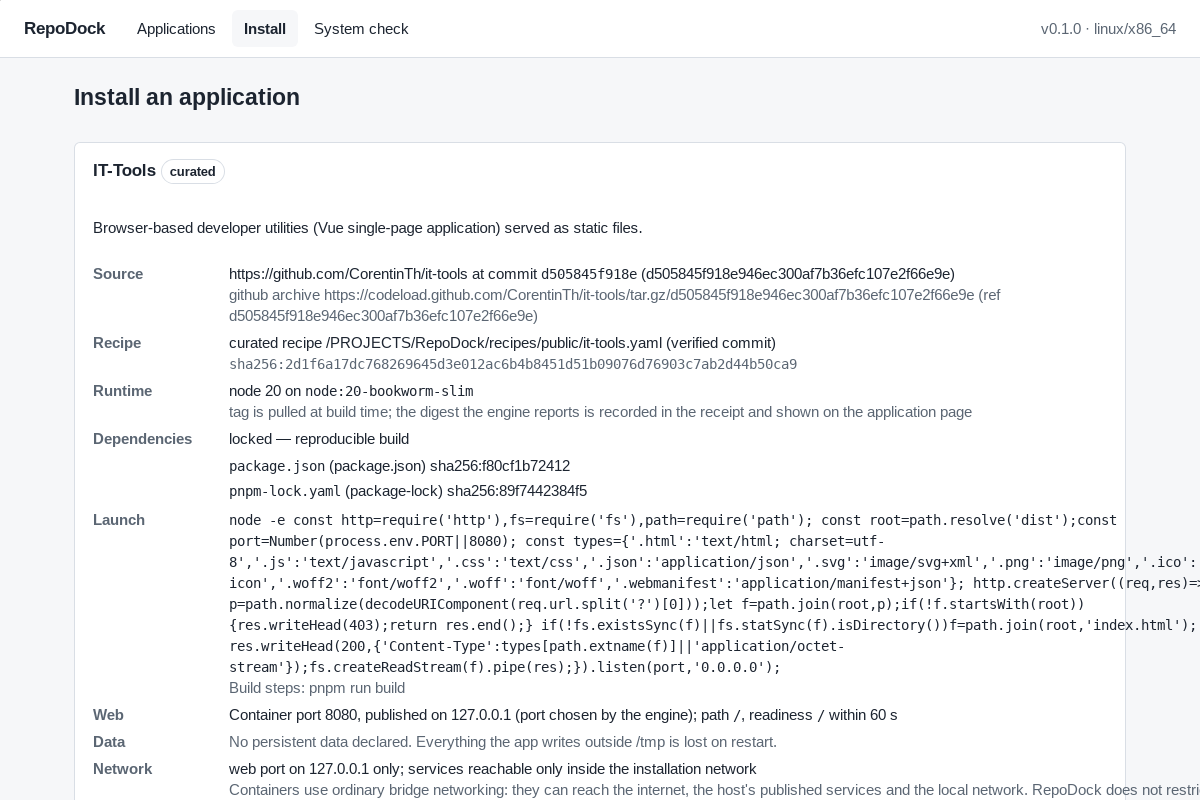This screenshot has width=1200, height=800.
Task: Click the version text v0.1.0 · linux/x86_64
Action: coord(1108,29)
